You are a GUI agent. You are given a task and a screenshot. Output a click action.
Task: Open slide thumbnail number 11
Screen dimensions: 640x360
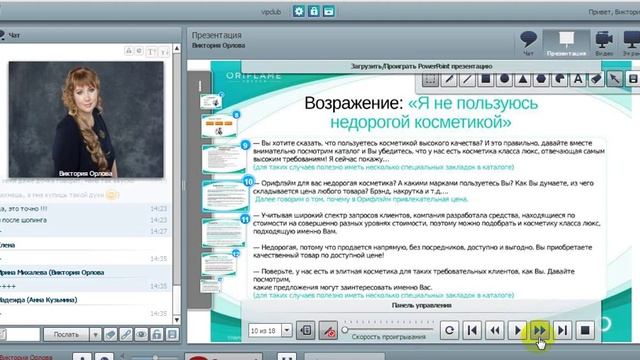click(224, 233)
